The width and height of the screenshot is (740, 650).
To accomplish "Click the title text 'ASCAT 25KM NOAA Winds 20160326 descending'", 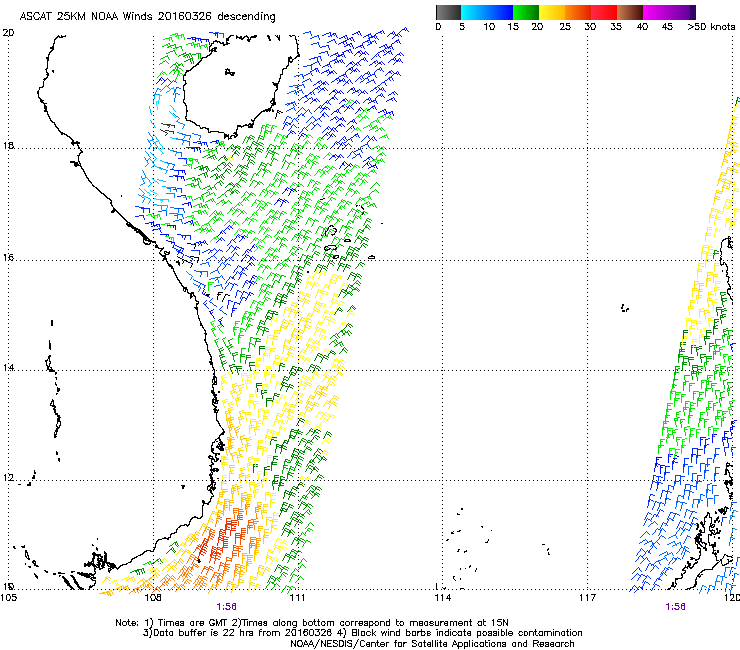I will click(x=147, y=17).
